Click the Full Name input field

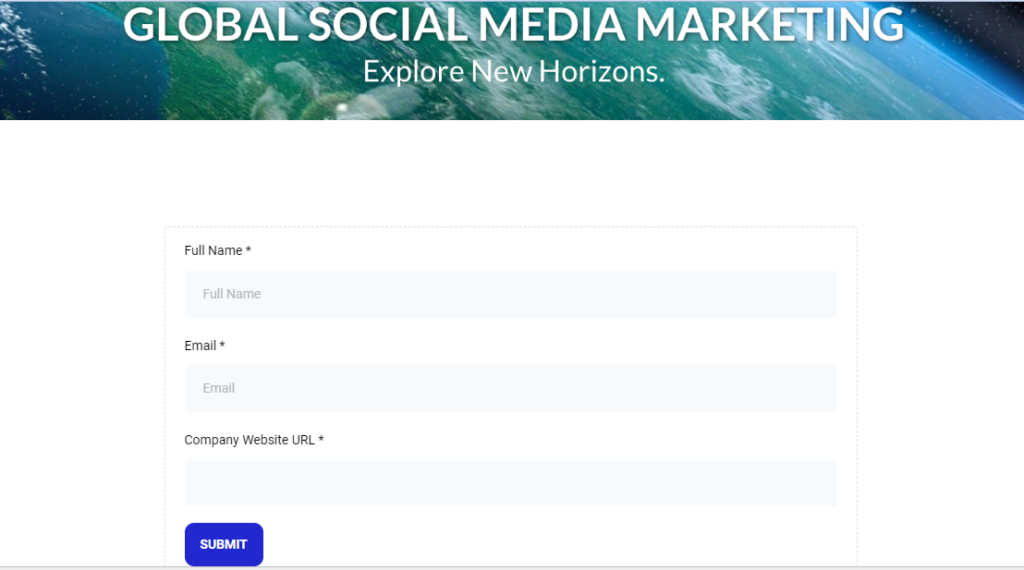(x=510, y=294)
